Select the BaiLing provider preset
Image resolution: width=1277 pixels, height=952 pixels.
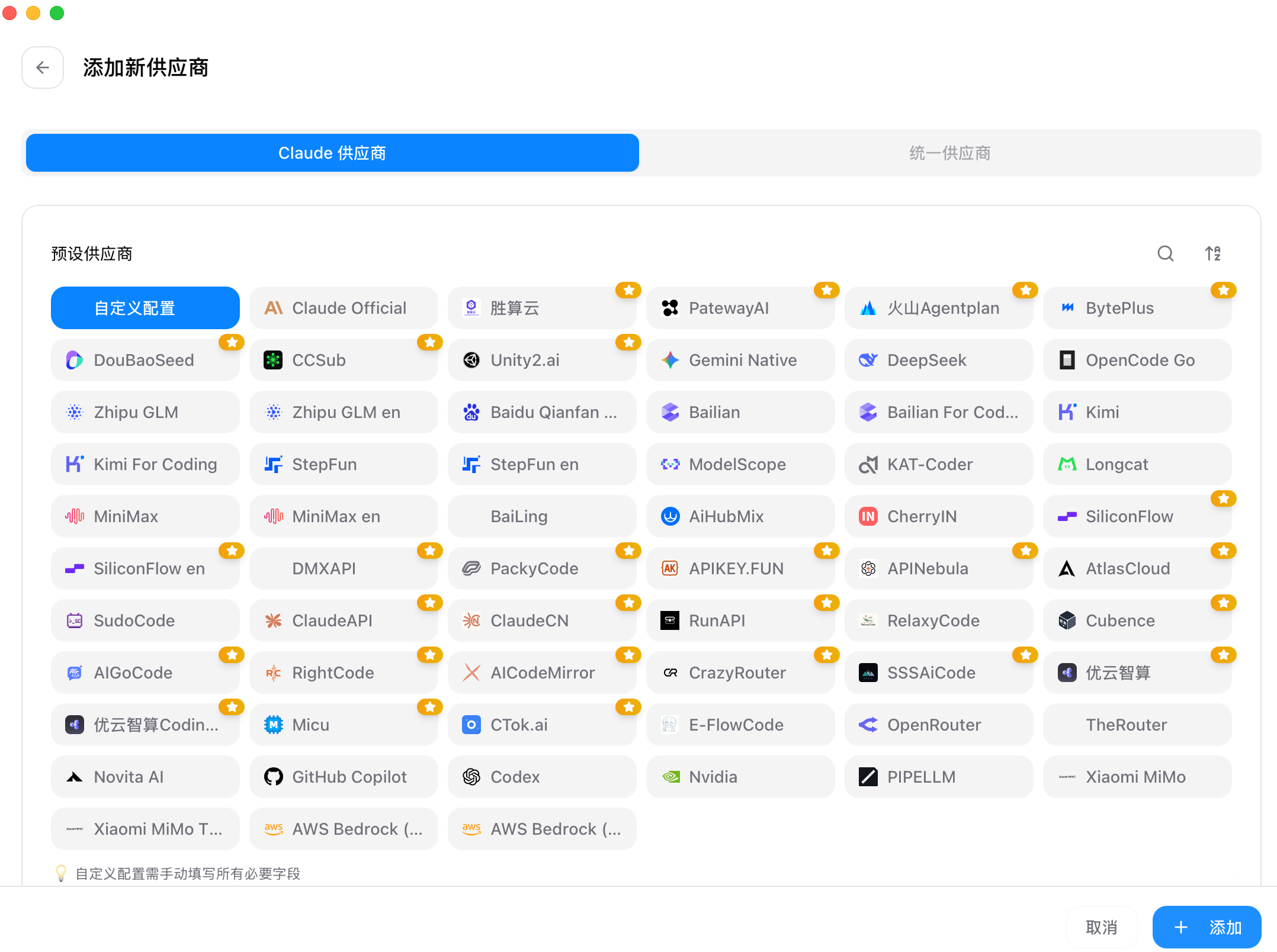(x=542, y=516)
